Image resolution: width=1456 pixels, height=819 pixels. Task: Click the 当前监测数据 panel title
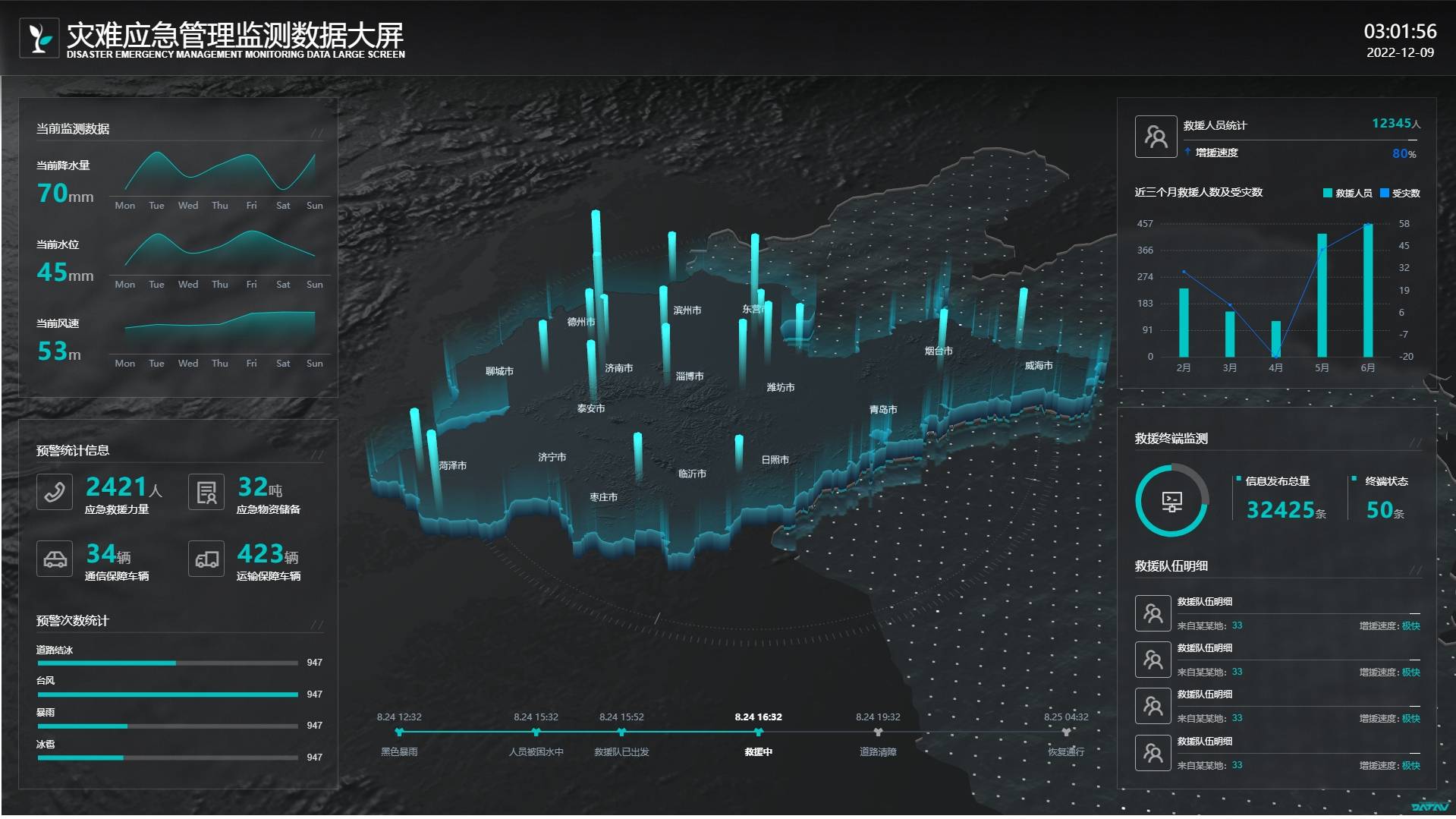point(73,129)
